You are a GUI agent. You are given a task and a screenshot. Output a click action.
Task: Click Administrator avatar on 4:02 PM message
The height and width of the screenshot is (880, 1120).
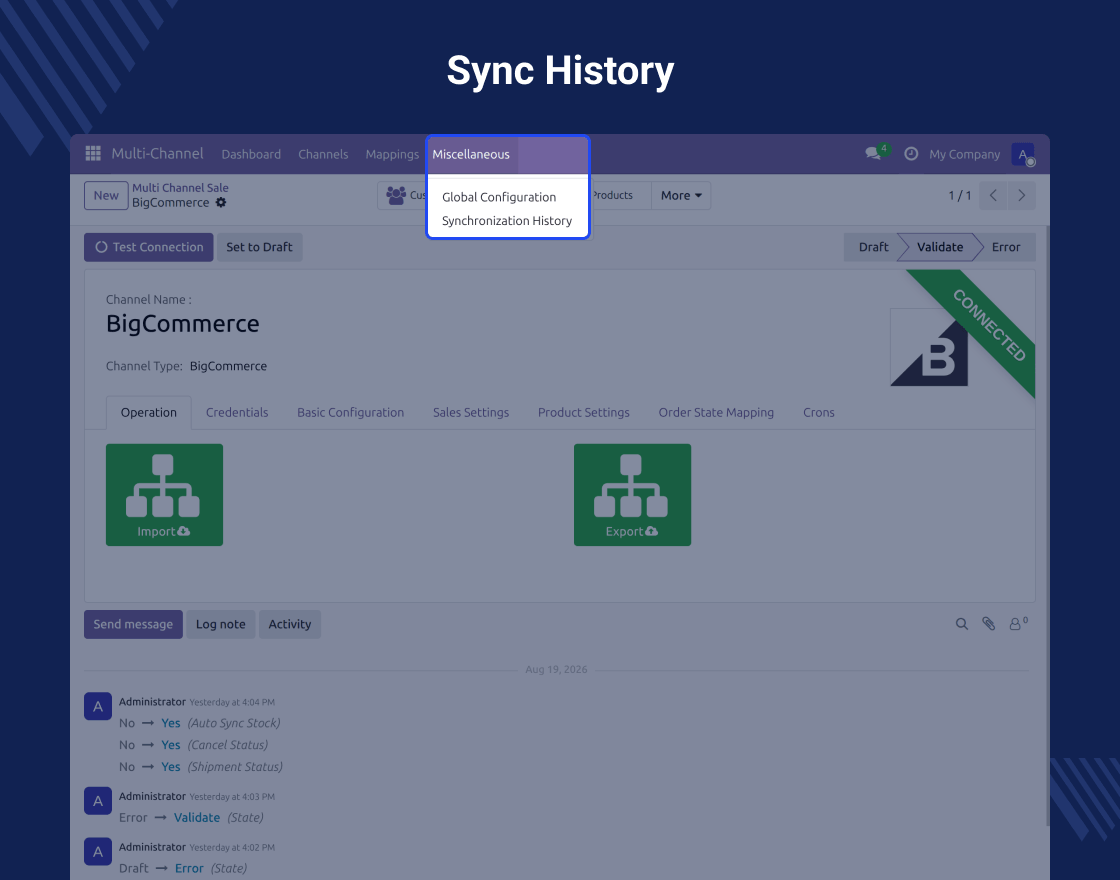[98, 851]
